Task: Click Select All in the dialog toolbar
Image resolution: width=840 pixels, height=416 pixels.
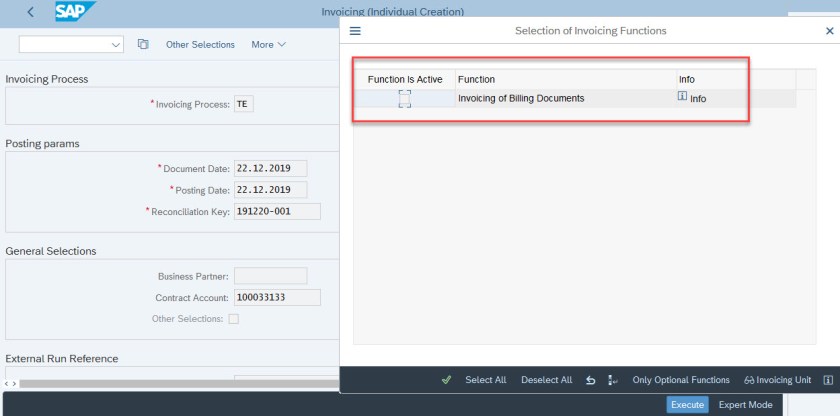Action: click(x=486, y=380)
